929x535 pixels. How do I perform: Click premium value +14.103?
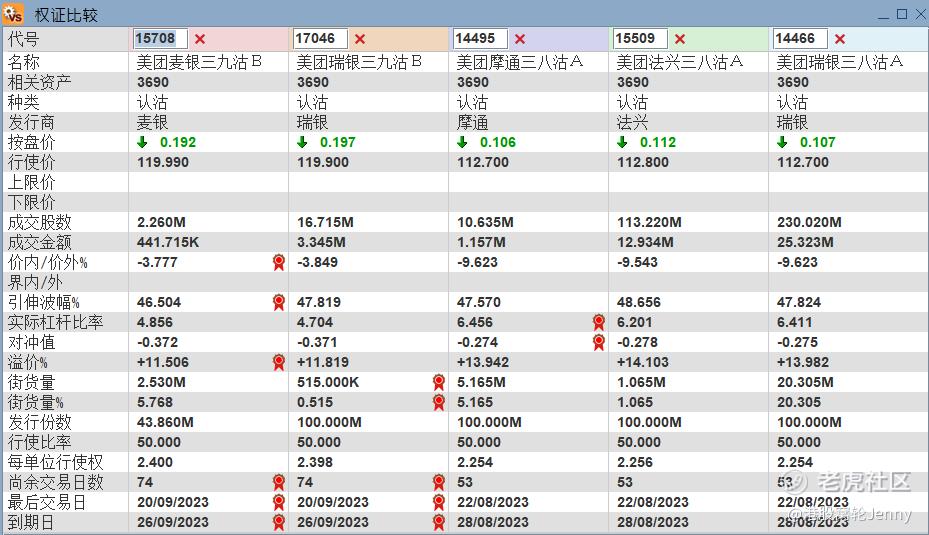click(643, 362)
